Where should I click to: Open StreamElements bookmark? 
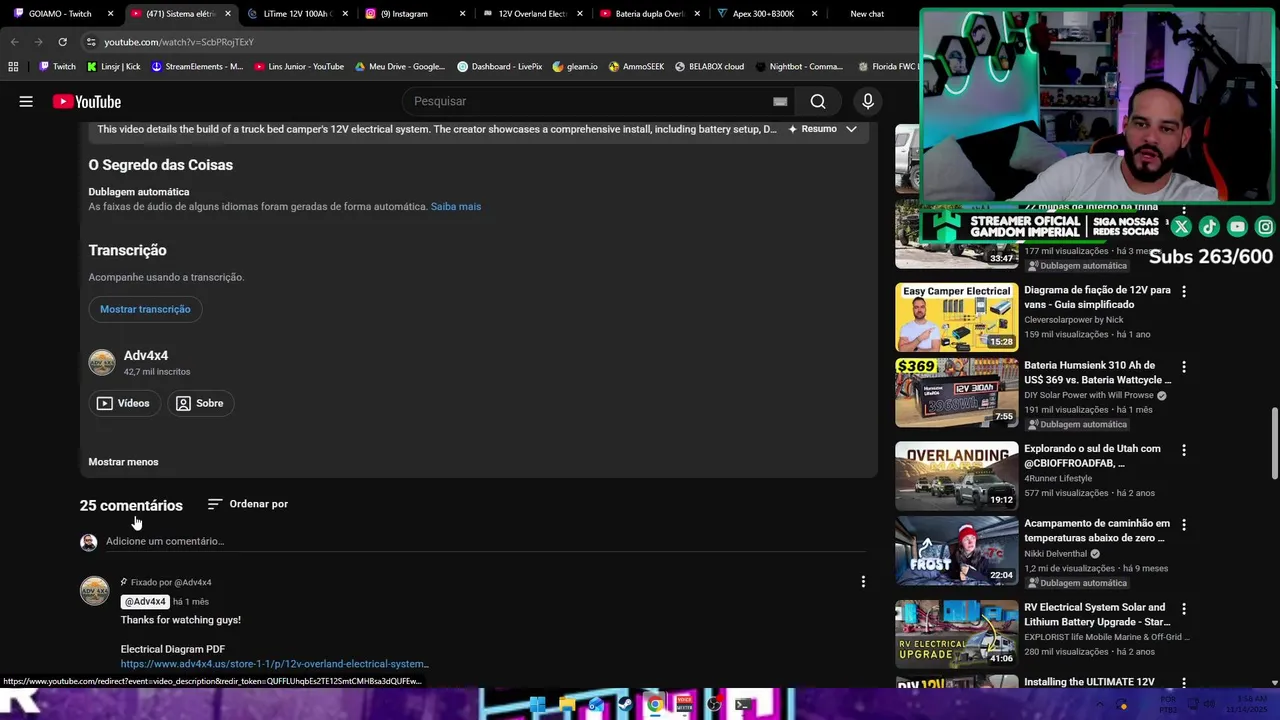coord(197,67)
